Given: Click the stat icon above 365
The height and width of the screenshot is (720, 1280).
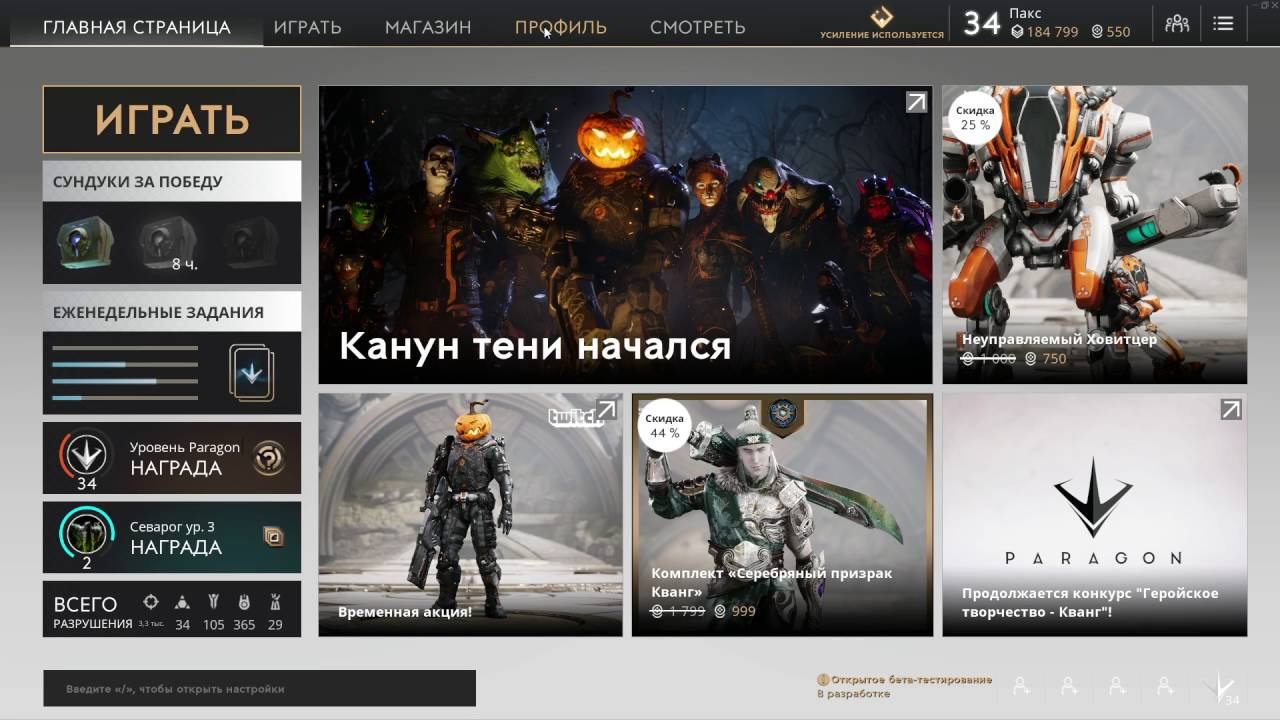Looking at the screenshot, I should (244, 602).
